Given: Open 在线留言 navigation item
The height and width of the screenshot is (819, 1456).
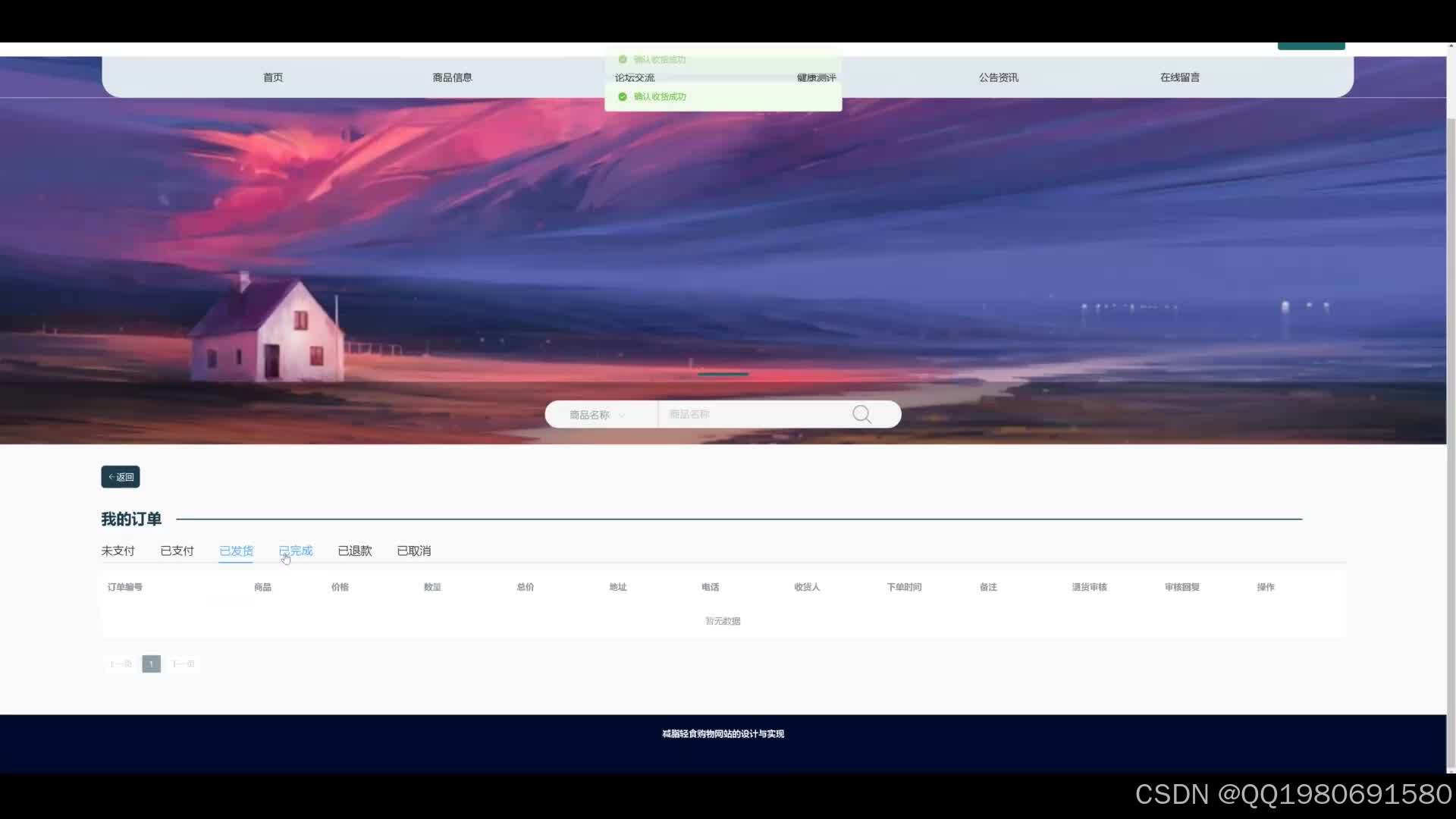Looking at the screenshot, I should 1179,77.
